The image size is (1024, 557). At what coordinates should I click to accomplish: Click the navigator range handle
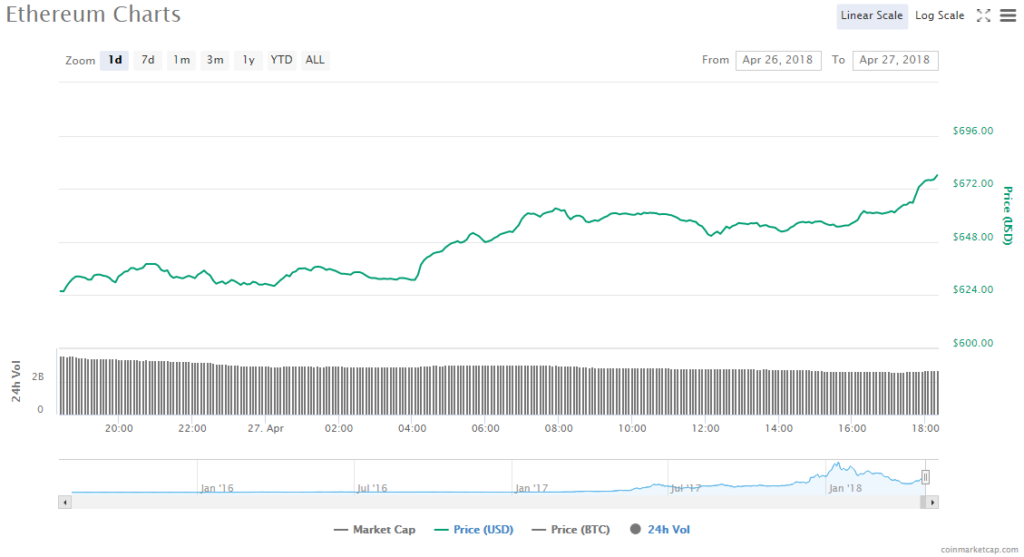926,477
